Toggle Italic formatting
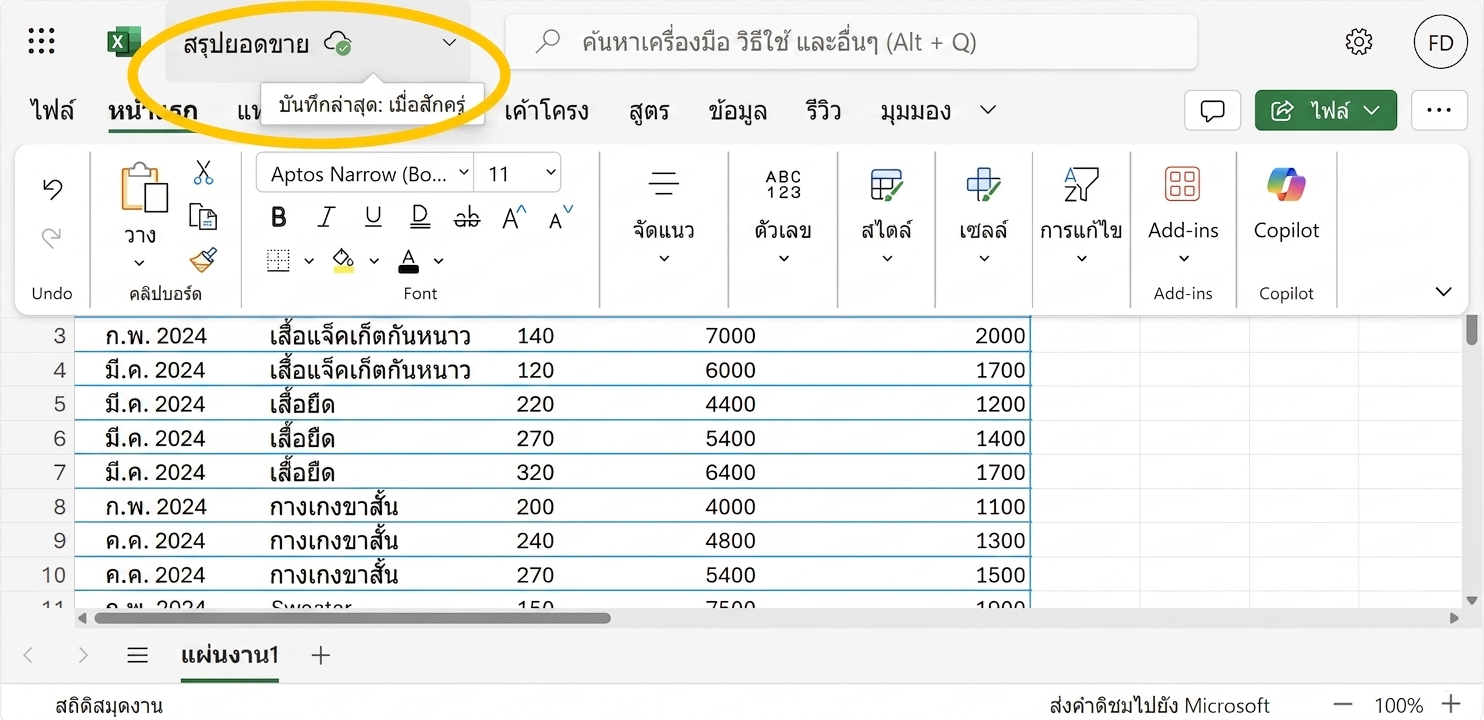The width and height of the screenshot is (1484, 720). pyautogui.click(x=326, y=217)
